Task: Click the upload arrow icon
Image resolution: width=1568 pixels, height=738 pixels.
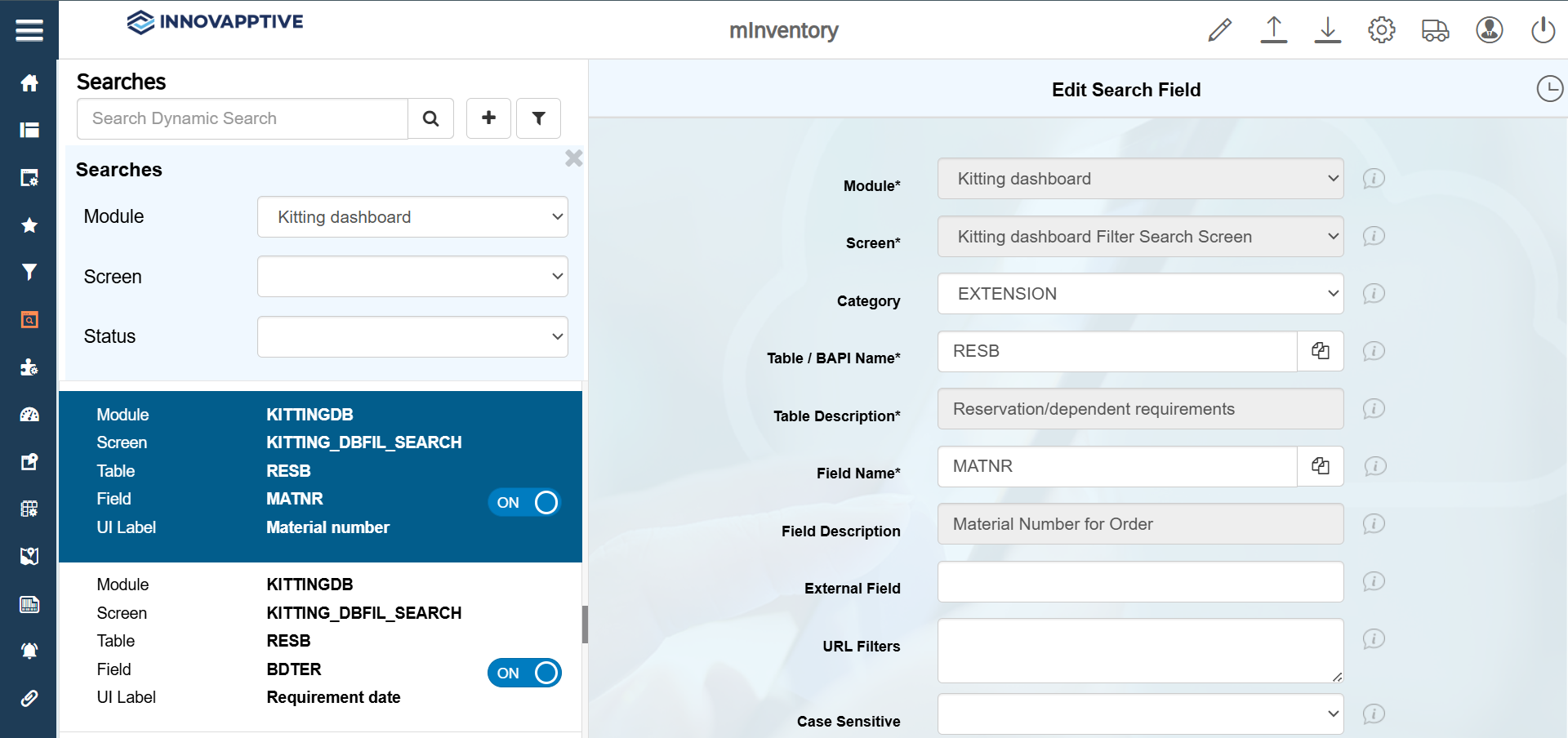Action: tap(1273, 30)
